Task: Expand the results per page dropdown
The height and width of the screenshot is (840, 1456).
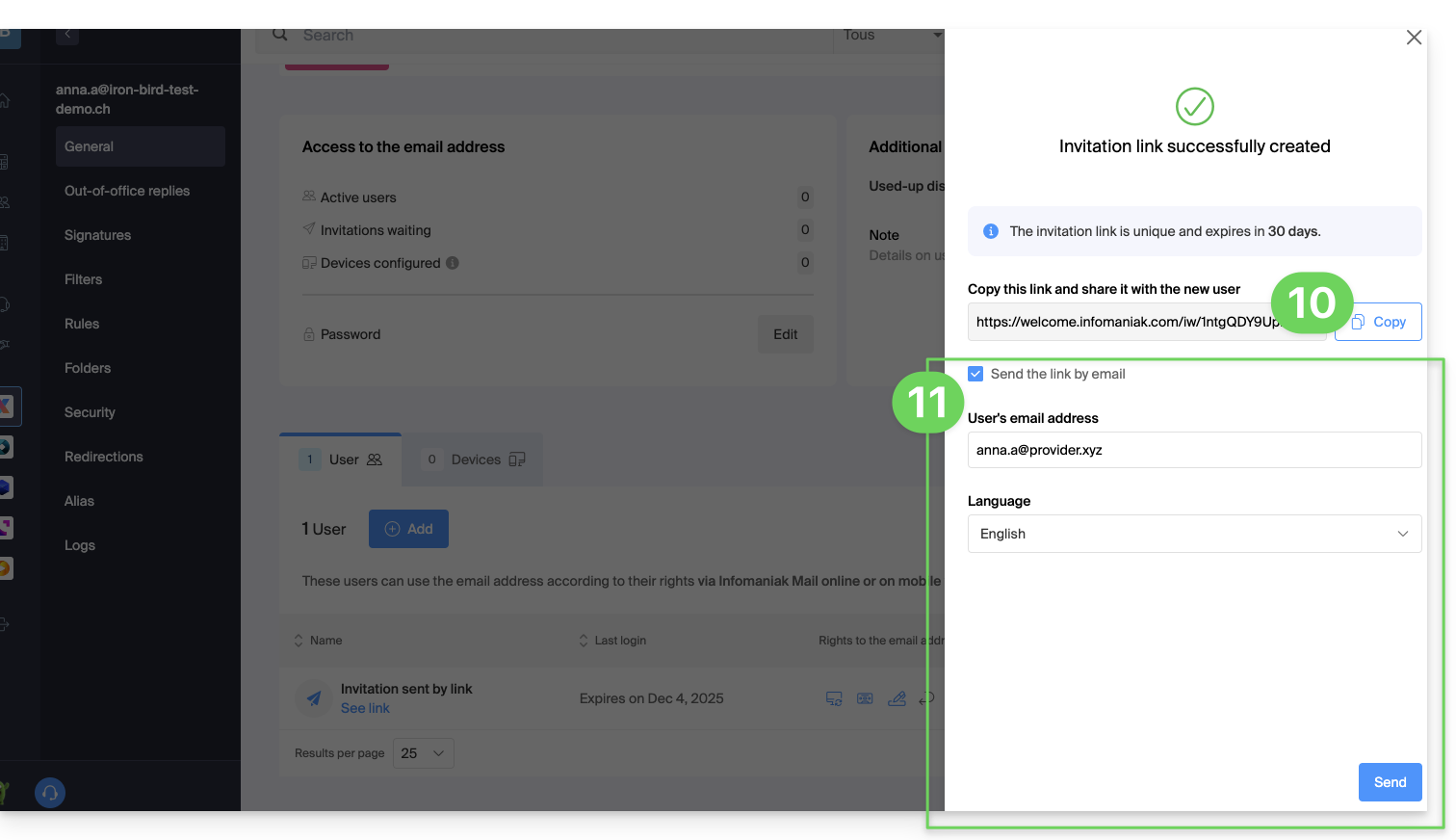Action: [423, 753]
